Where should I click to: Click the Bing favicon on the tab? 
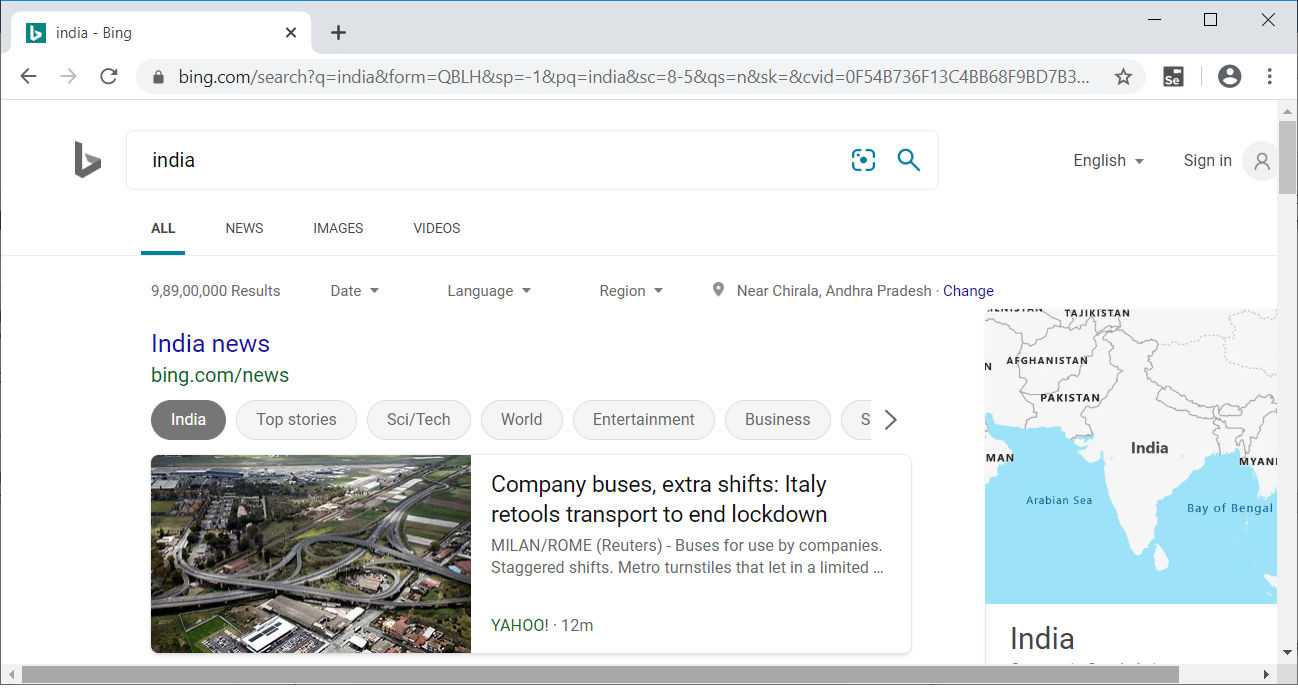[x=36, y=33]
